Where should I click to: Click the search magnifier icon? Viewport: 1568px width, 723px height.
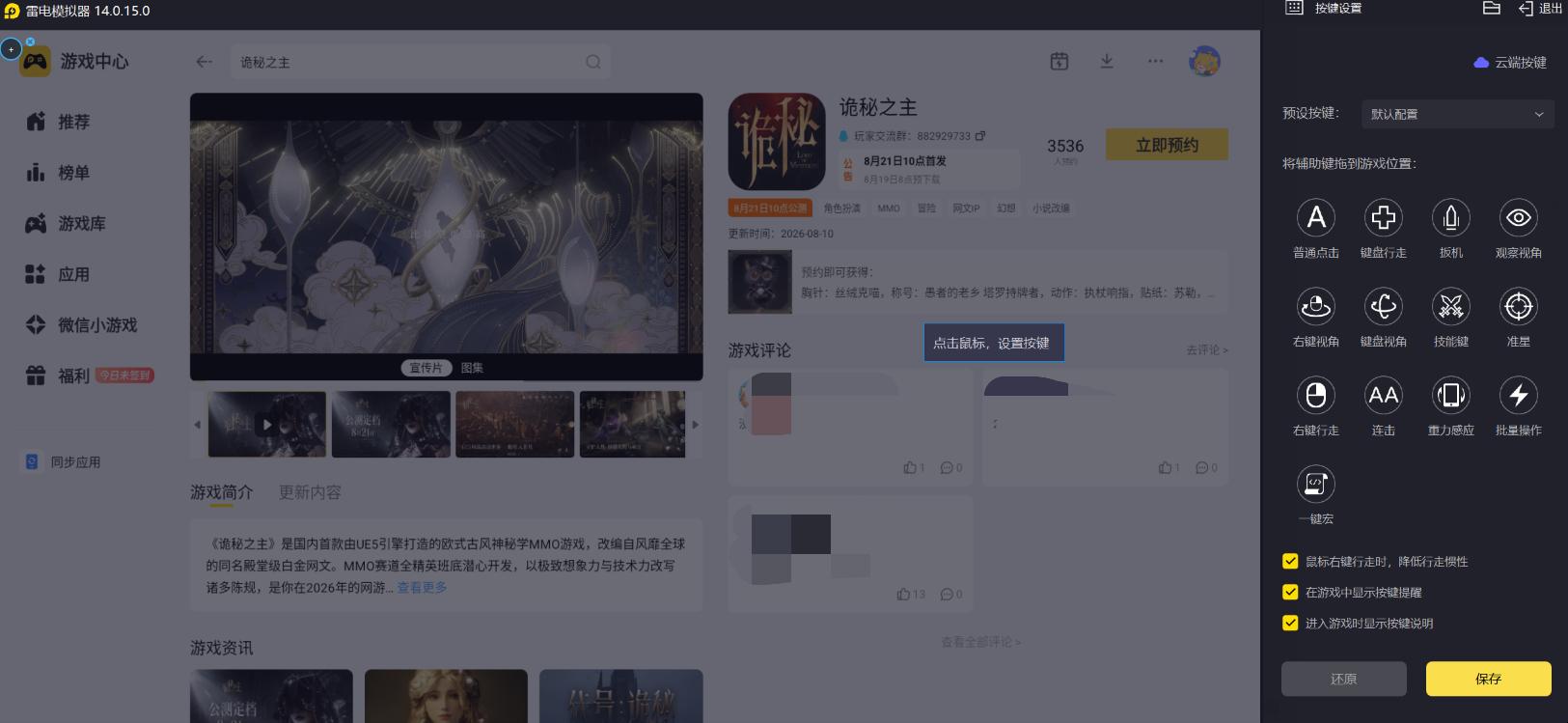593,62
